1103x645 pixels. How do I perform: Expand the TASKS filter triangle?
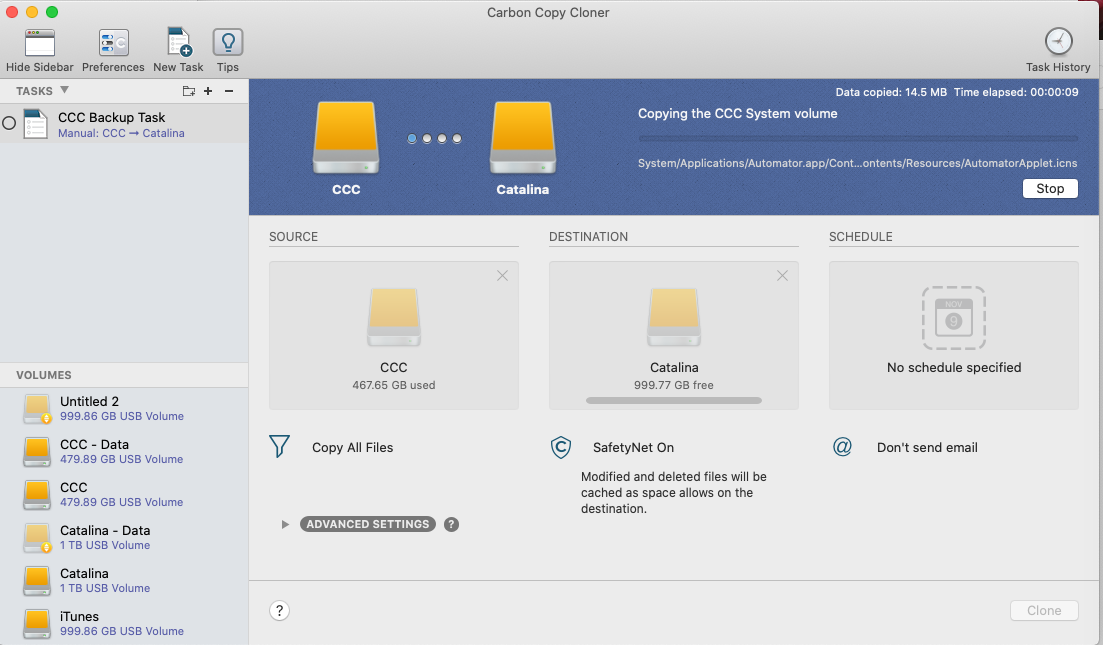(x=64, y=90)
